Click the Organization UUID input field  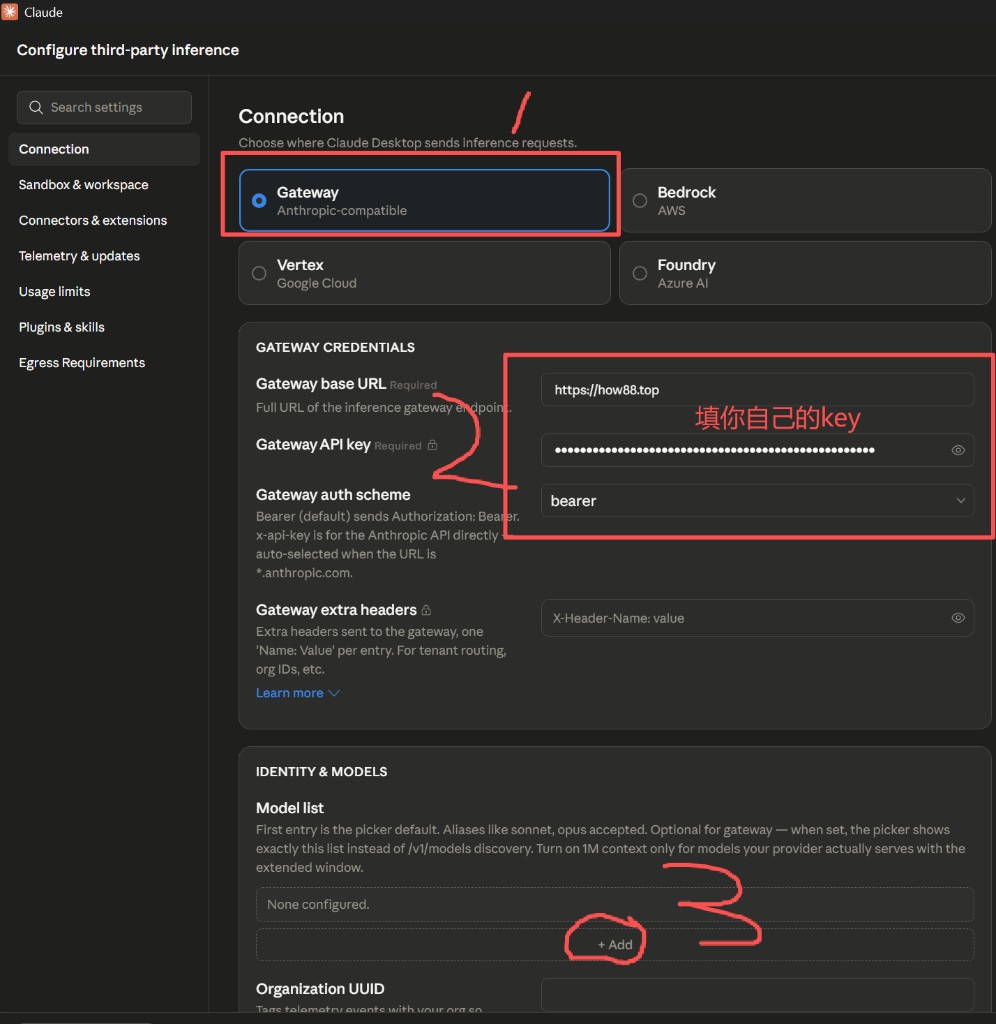[x=758, y=995]
